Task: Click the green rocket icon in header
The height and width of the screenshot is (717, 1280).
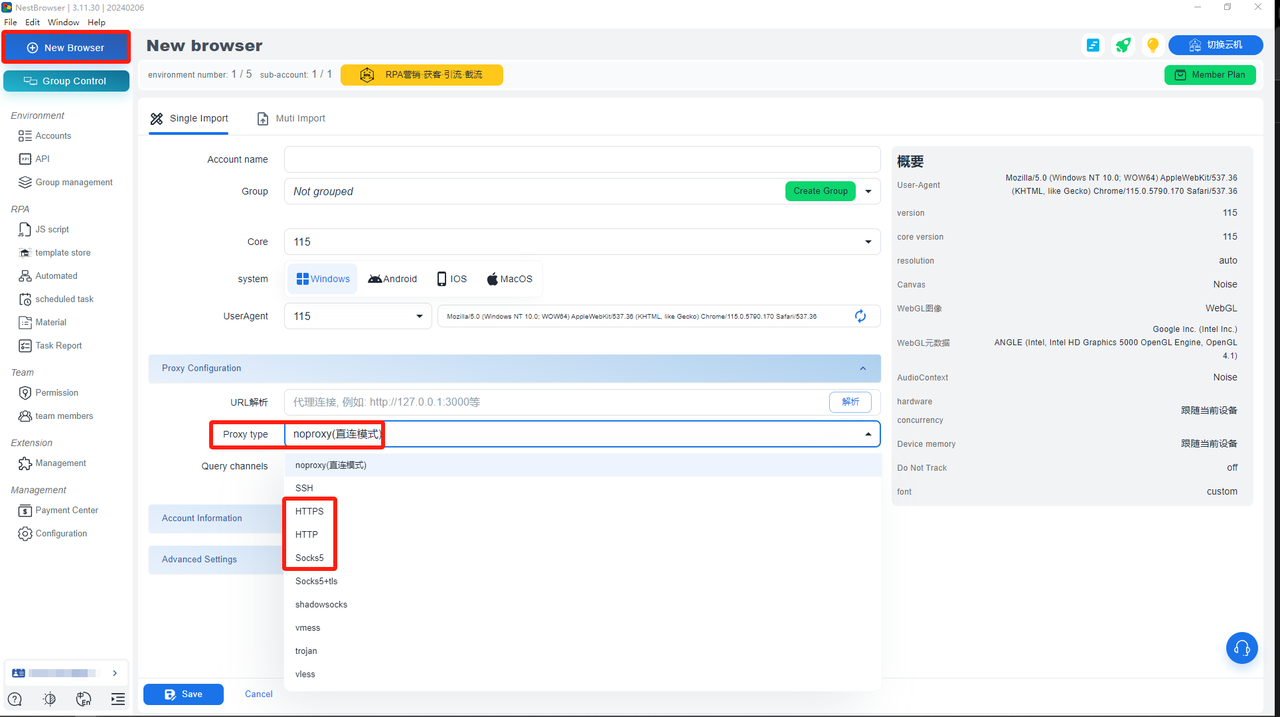Action: click(x=1123, y=46)
